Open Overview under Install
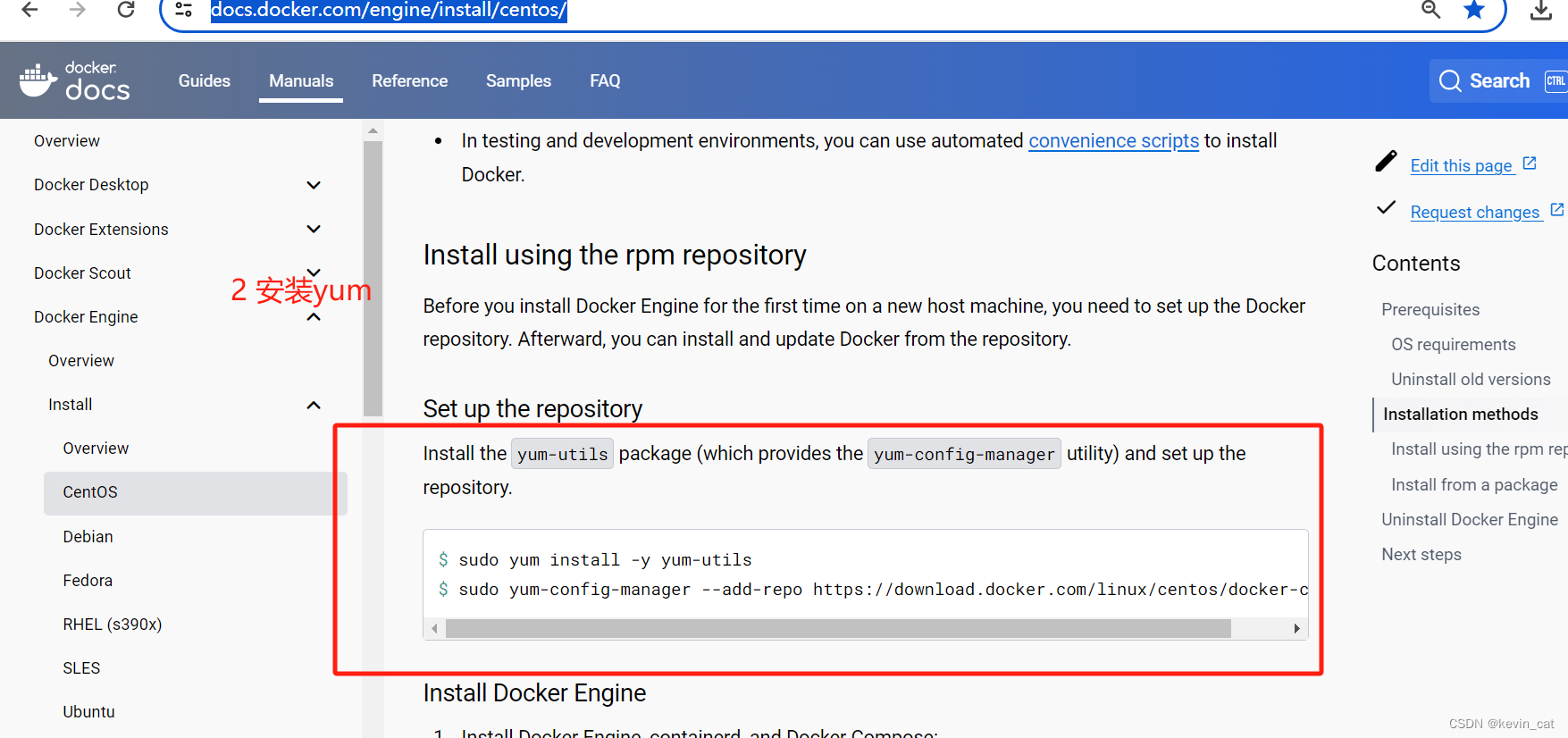Image resolution: width=1568 pixels, height=738 pixels. coord(96,449)
